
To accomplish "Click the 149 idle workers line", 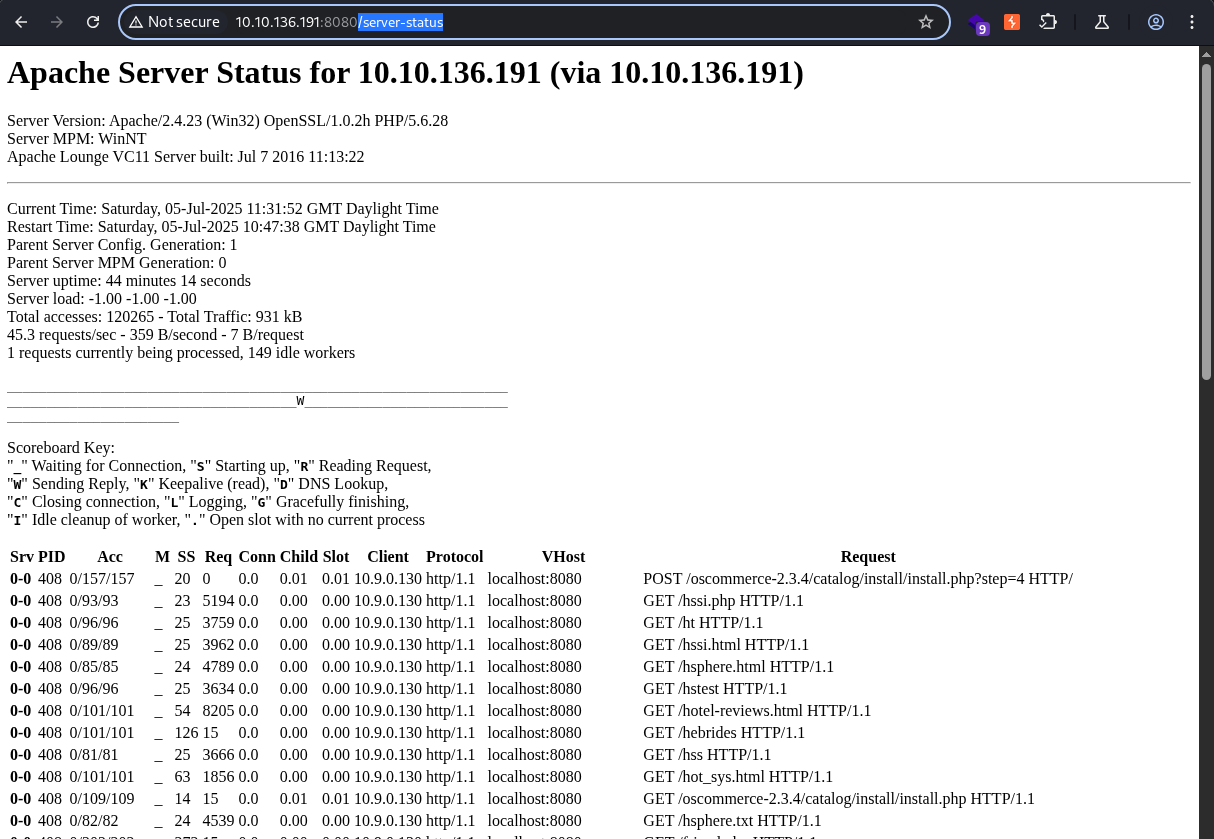I will coord(181,353).
